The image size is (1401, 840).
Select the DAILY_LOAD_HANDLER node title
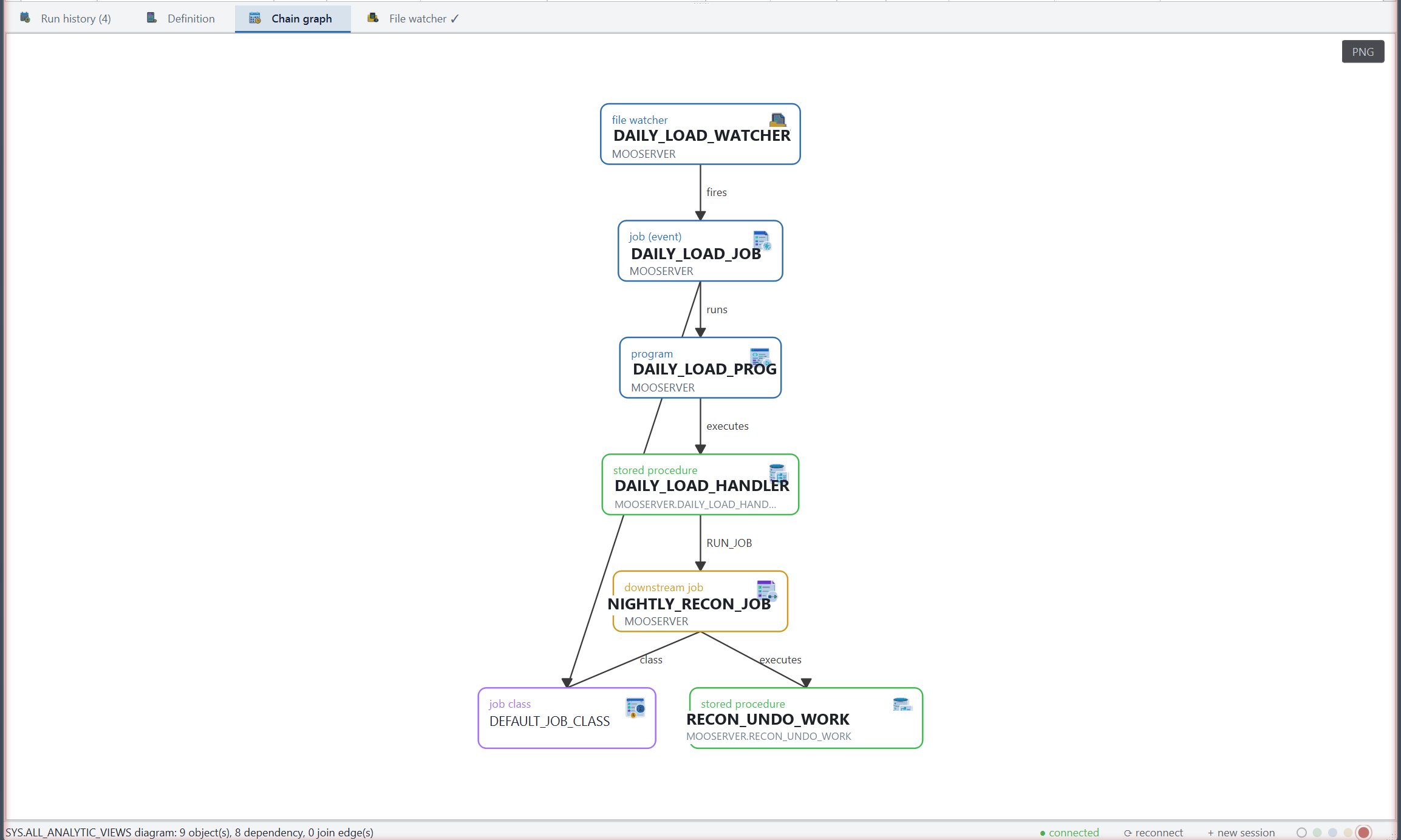pos(701,486)
